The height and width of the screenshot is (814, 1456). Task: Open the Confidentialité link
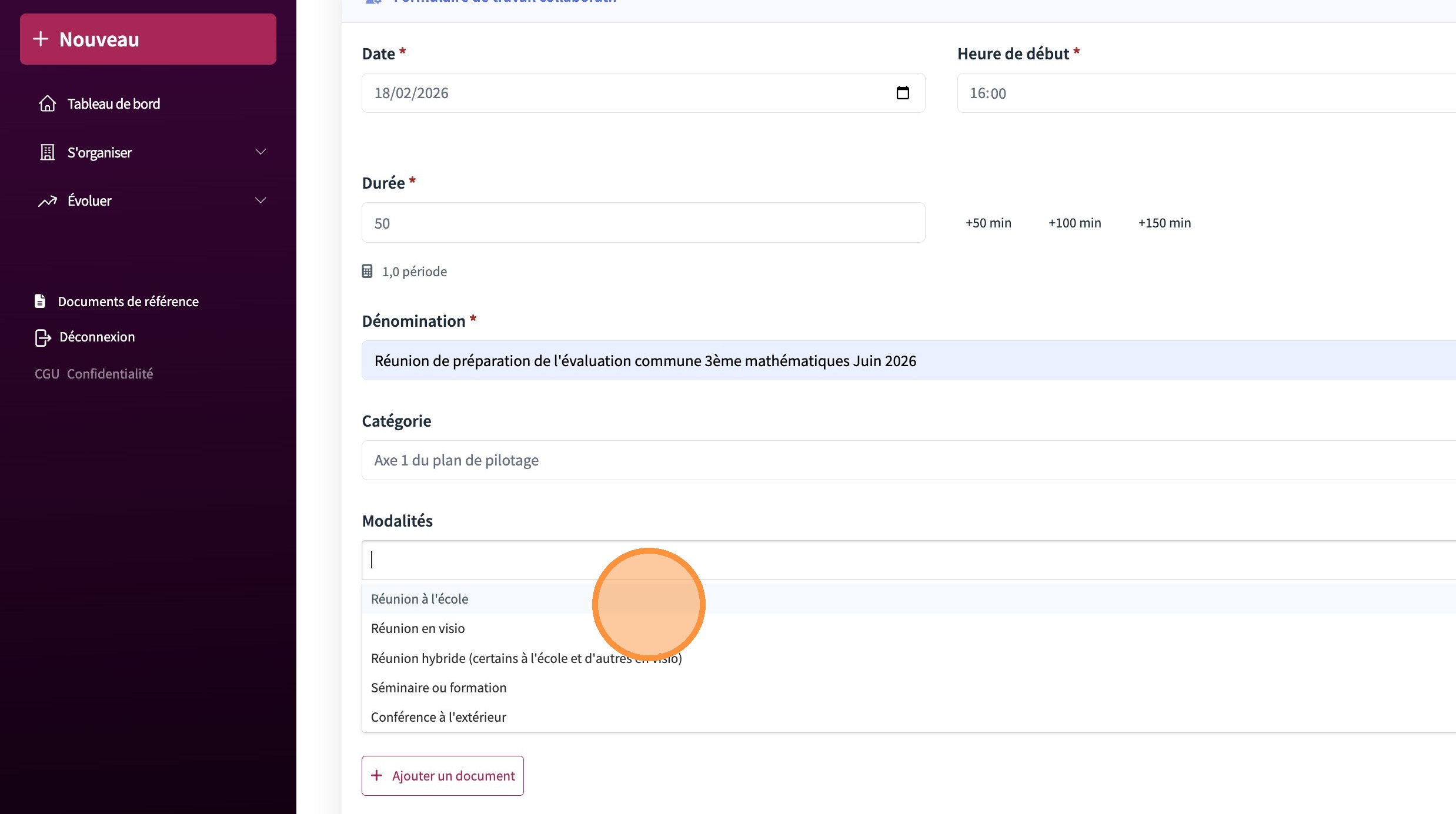(110, 374)
